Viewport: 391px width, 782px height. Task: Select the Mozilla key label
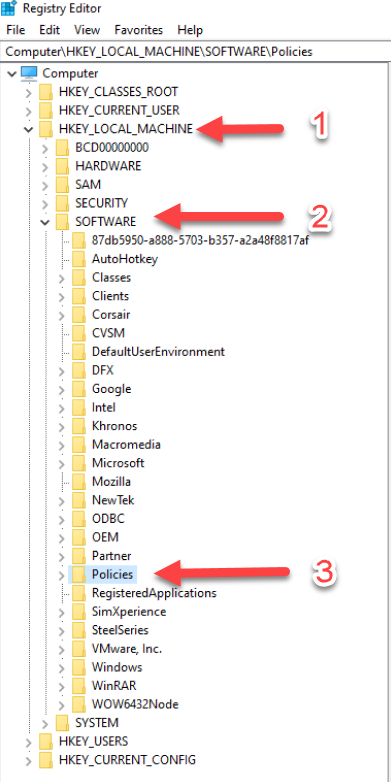111,482
